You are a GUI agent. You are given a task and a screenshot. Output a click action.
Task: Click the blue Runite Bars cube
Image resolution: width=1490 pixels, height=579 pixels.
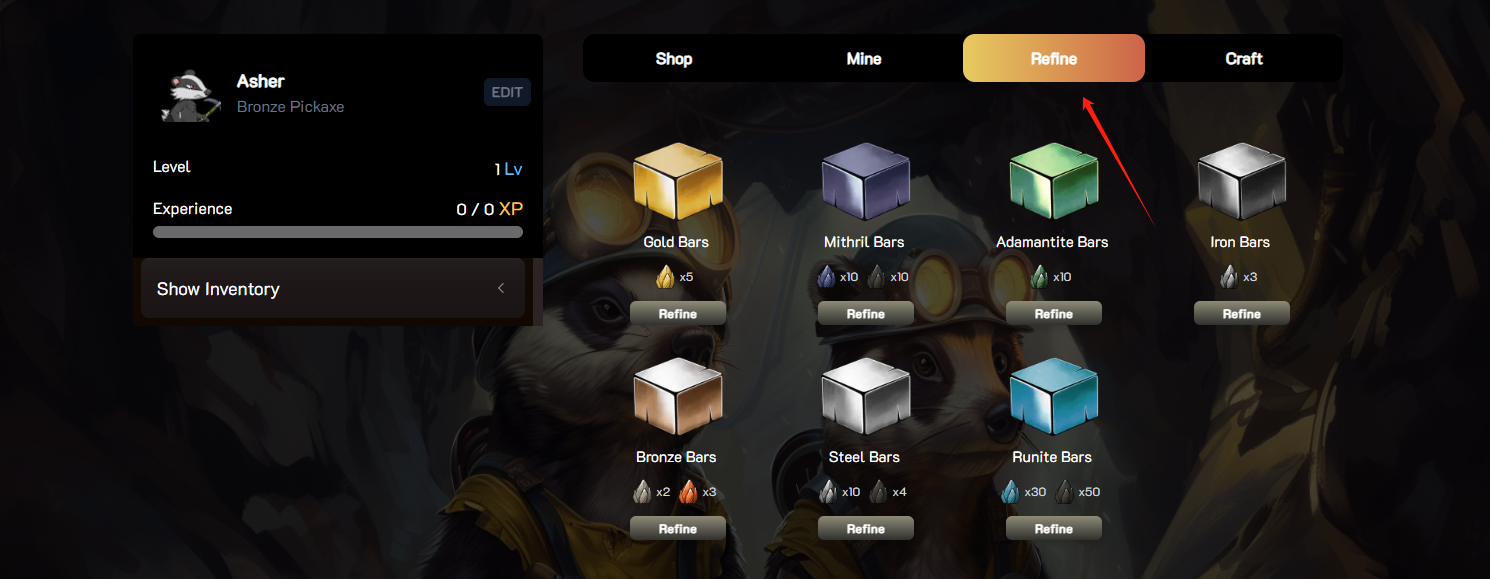pyautogui.click(x=1054, y=399)
